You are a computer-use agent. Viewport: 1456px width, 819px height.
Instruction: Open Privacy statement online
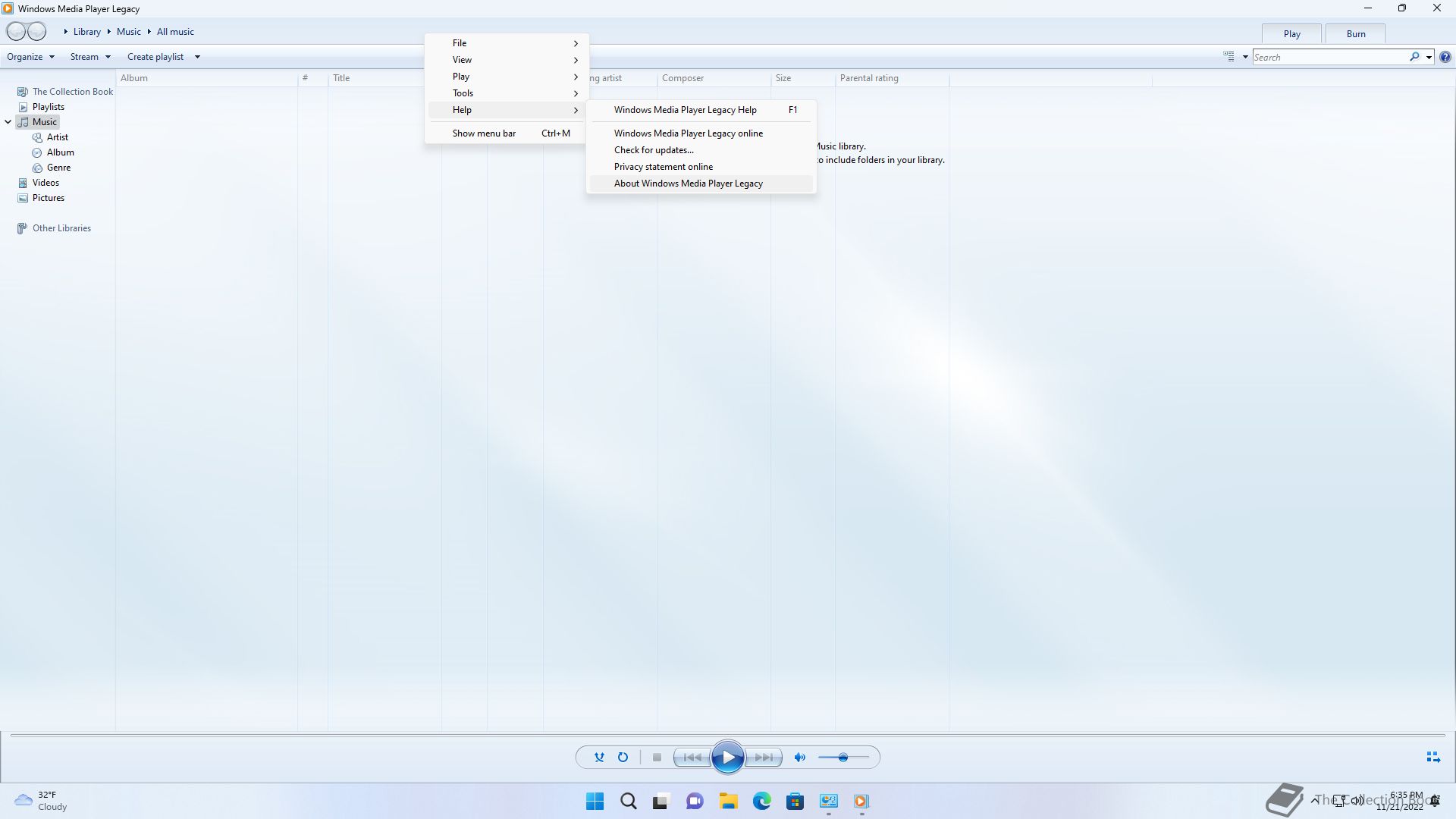pyautogui.click(x=701, y=167)
